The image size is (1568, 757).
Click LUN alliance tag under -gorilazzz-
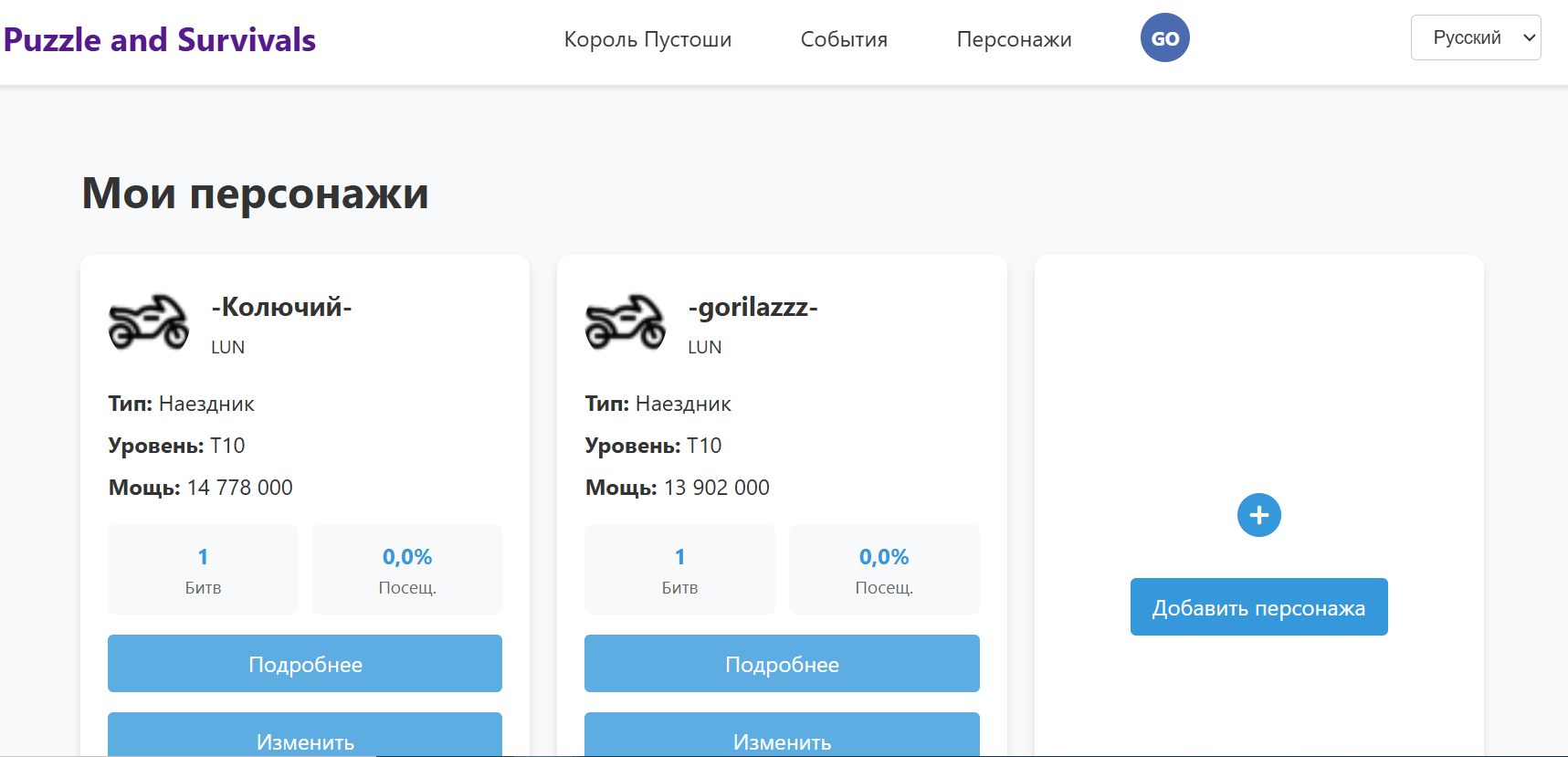705,347
